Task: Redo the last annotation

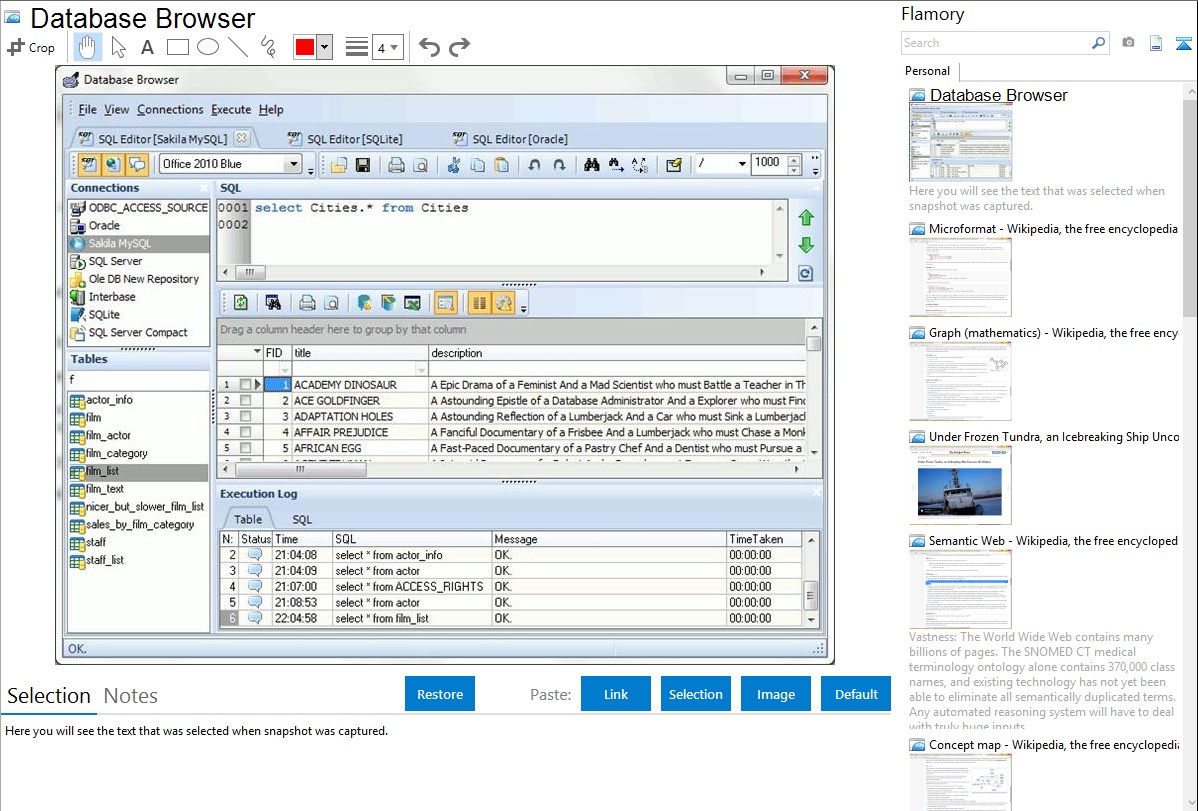Action: (x=459, y=47)
